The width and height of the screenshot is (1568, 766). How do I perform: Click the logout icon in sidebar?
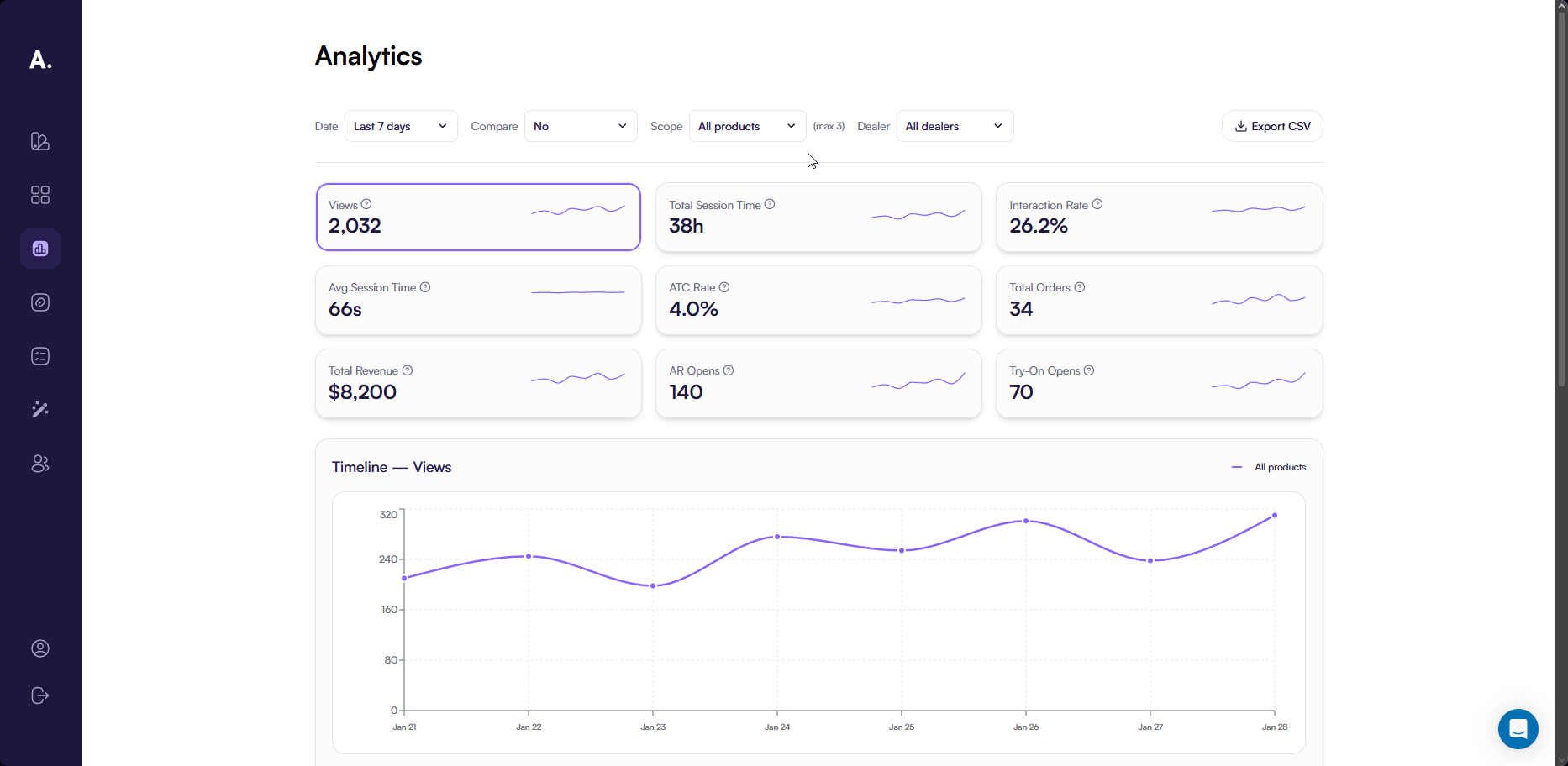coord(40,695)
